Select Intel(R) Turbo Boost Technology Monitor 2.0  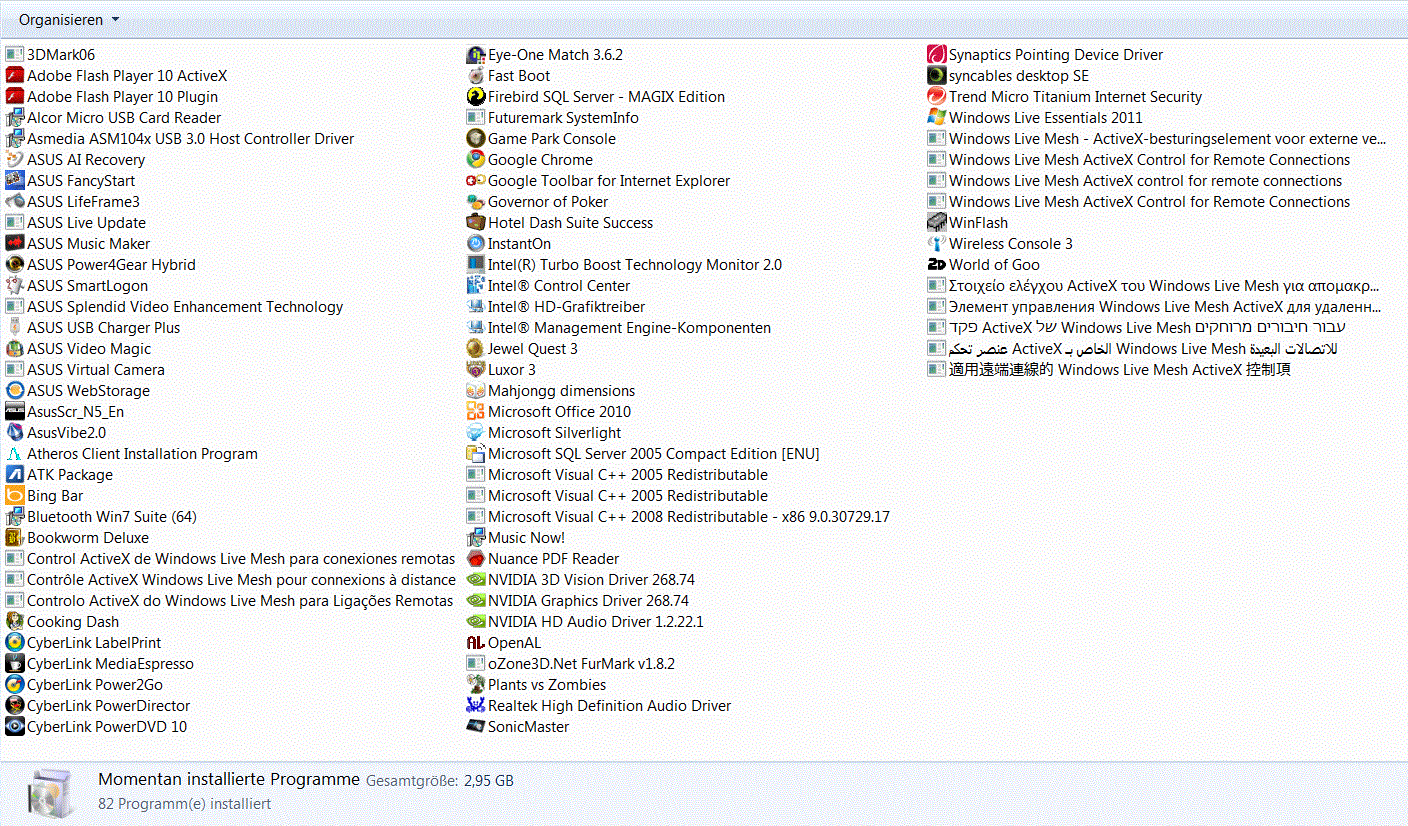634,265
